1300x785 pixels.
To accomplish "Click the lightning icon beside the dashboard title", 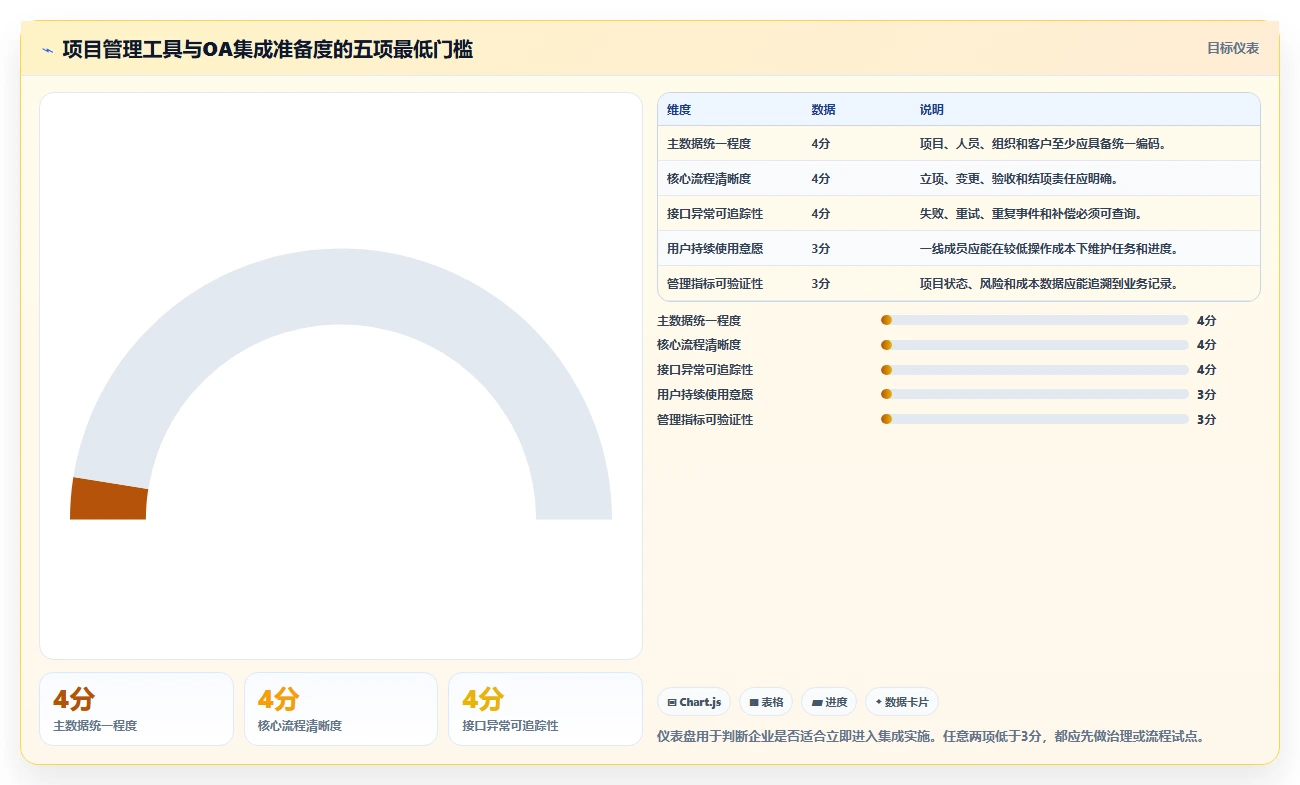I will (x=47, y=50).
